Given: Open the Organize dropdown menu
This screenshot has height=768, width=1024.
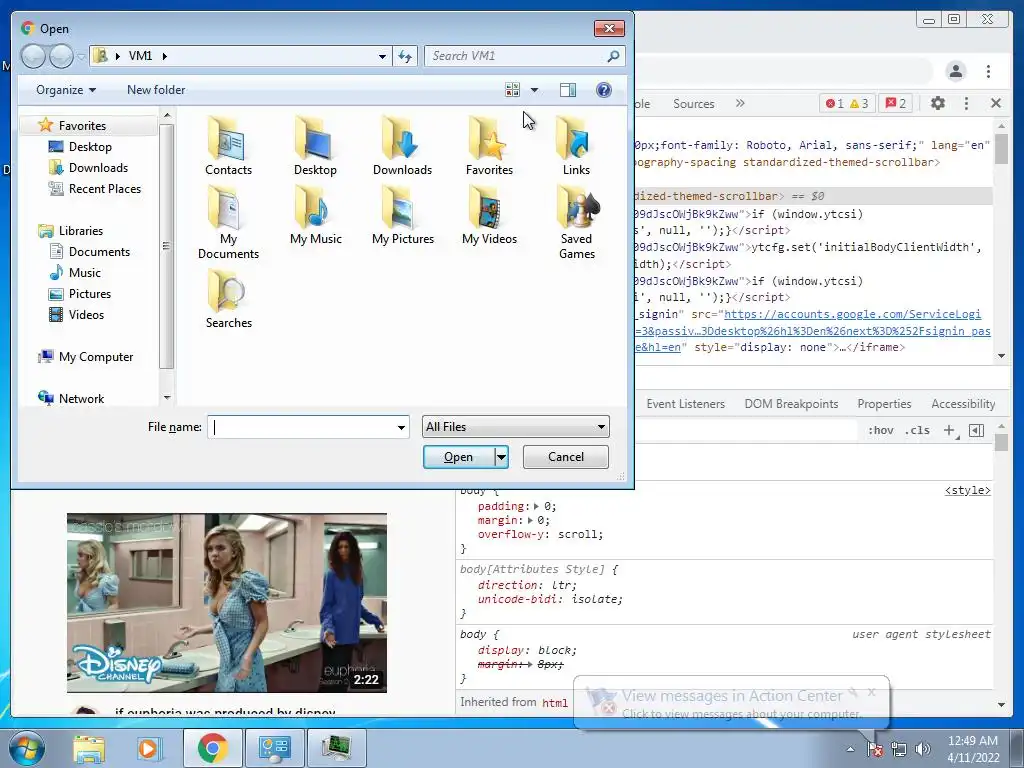Looking at the screenshot, I should click(66, 90).
